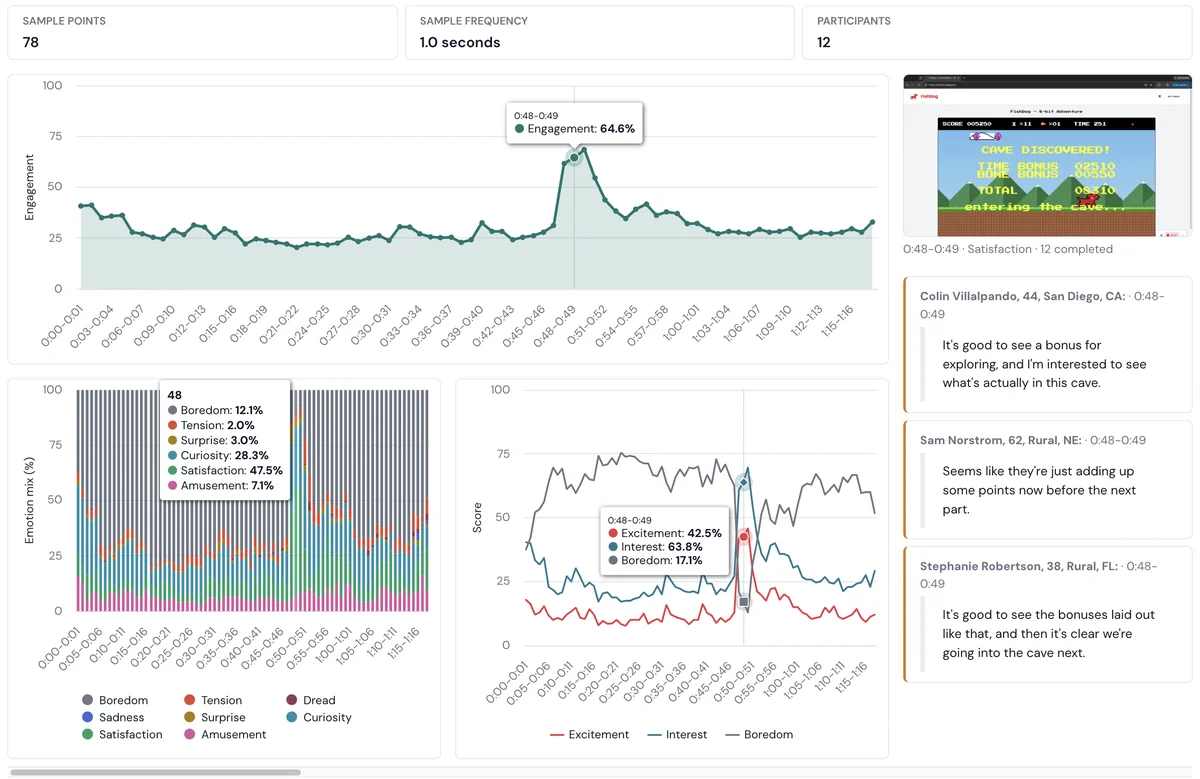
Task: Toggle the Curiosity legend entry
Action: [x=319, y=717]
